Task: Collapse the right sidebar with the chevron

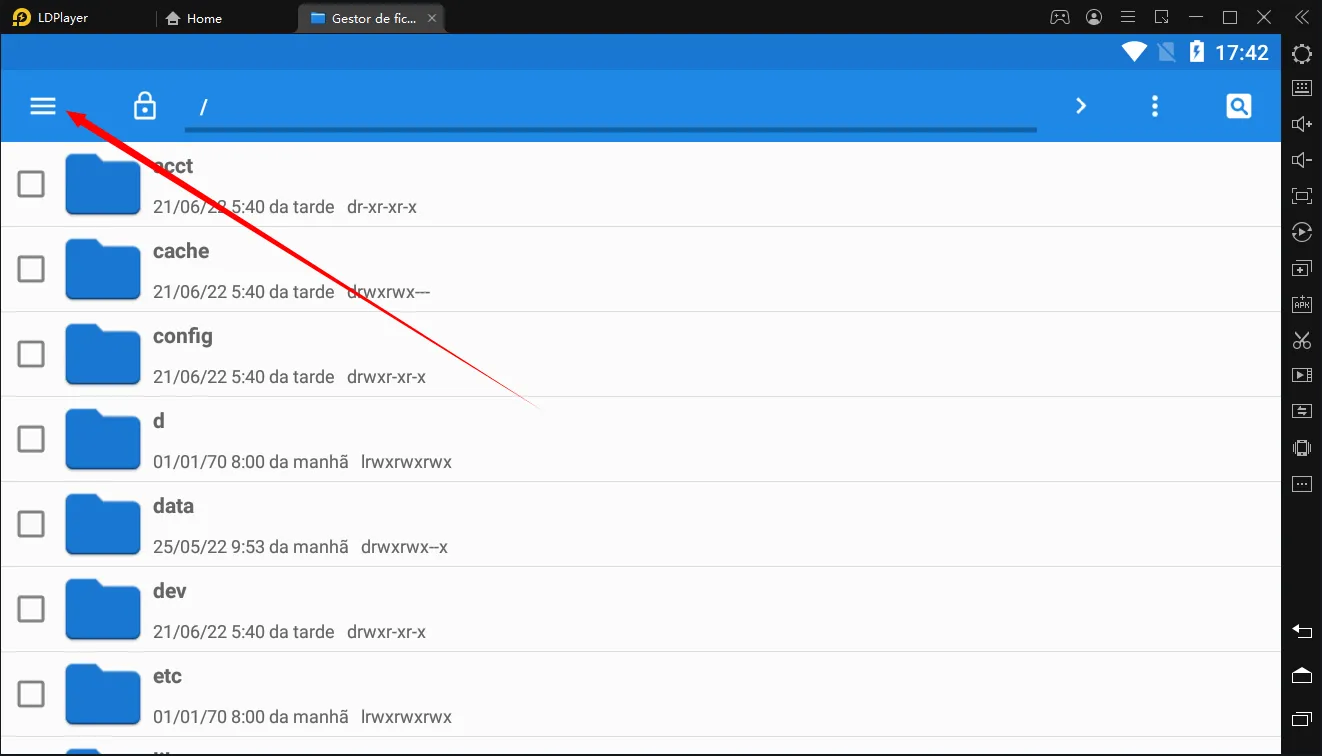Action: [1301, 16]
